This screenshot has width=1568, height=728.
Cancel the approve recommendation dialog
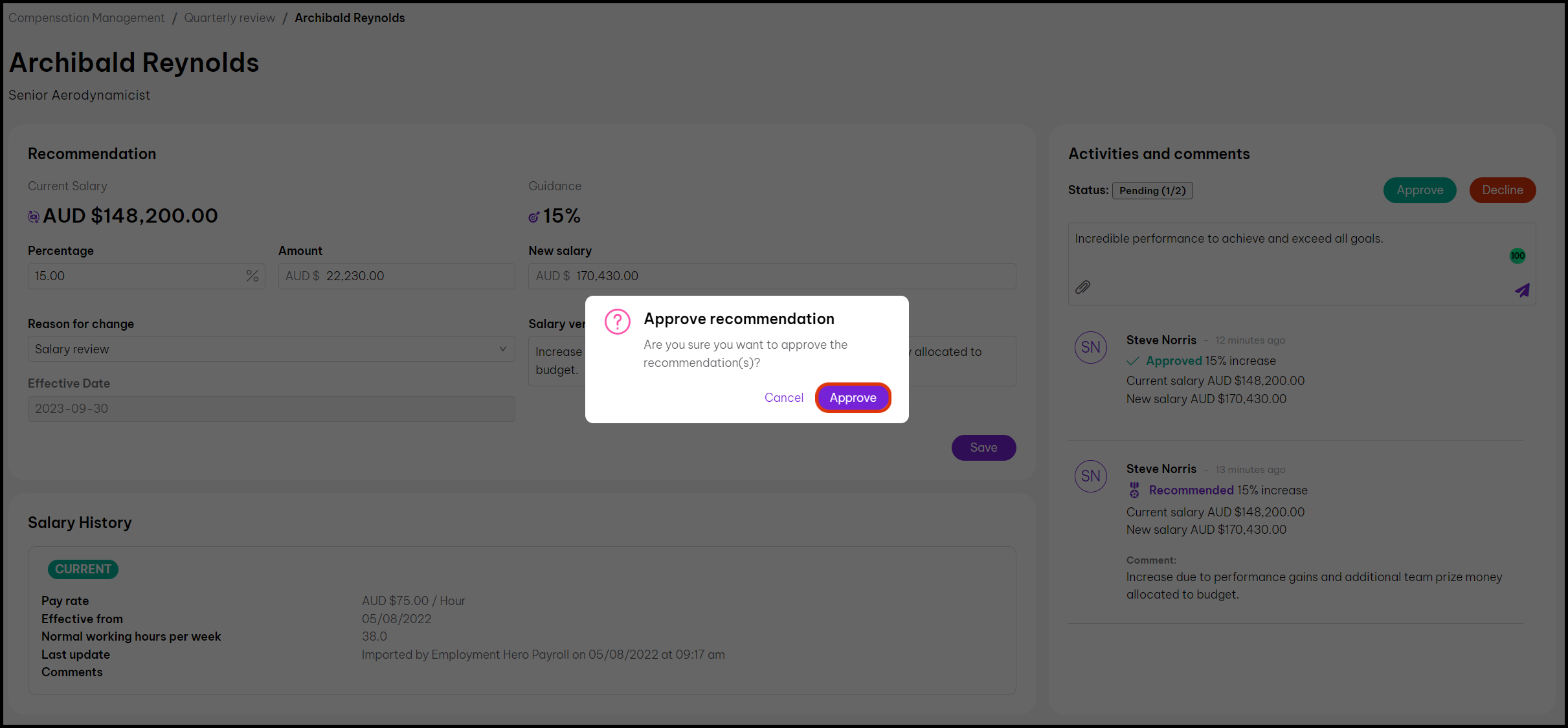pos(783,398)
